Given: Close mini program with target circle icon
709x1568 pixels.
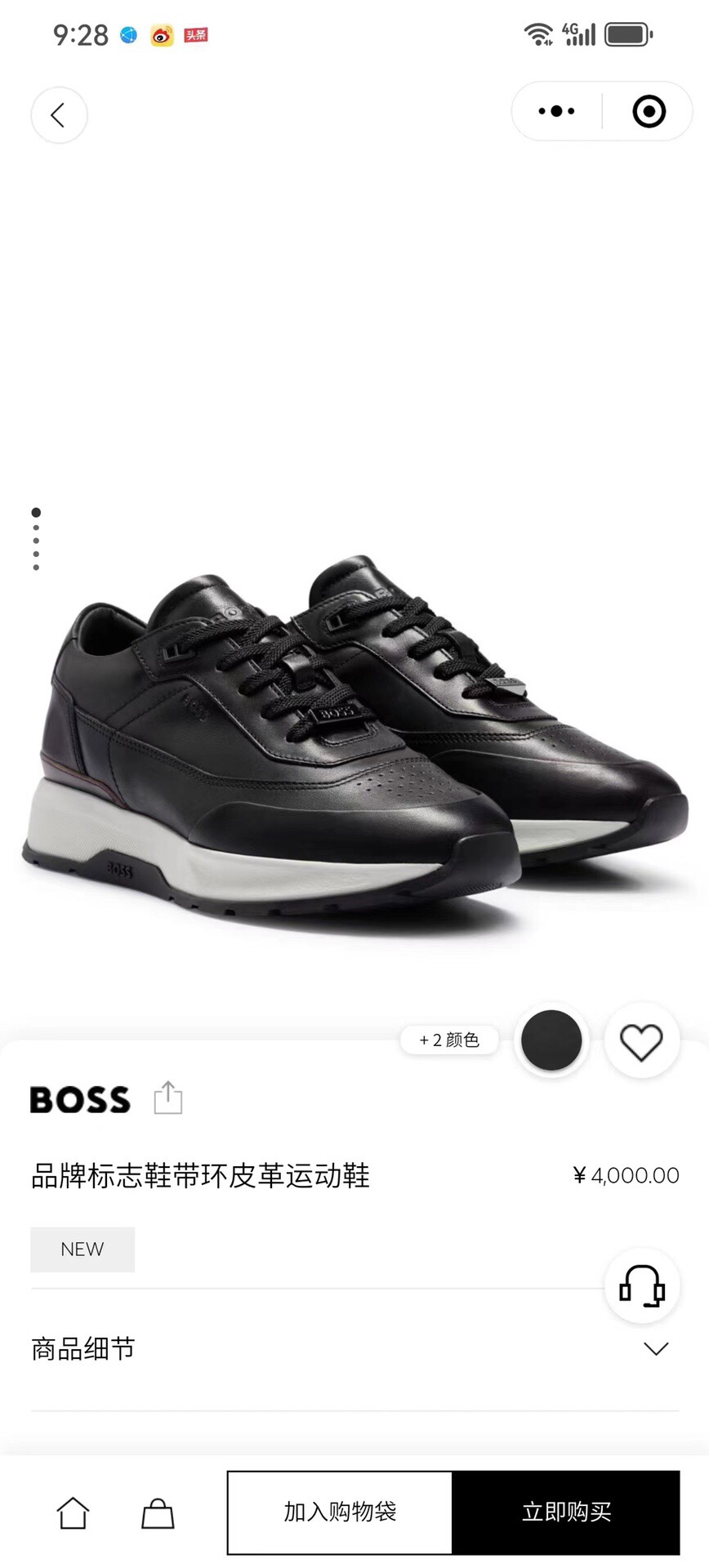Looking at the screenshot, I should click(x=649, y=111).
